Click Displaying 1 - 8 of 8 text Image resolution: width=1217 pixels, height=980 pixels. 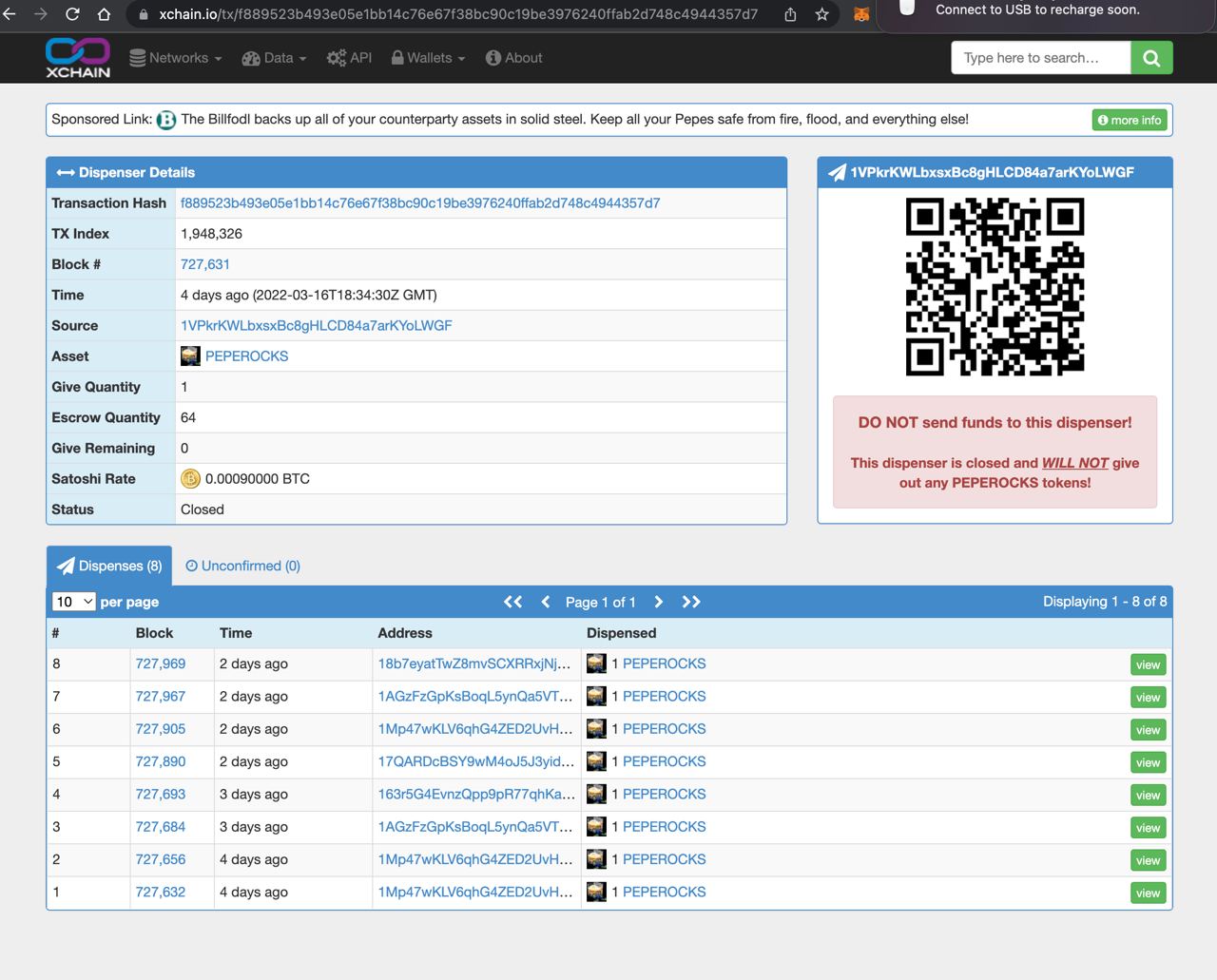click(1105, 602)
